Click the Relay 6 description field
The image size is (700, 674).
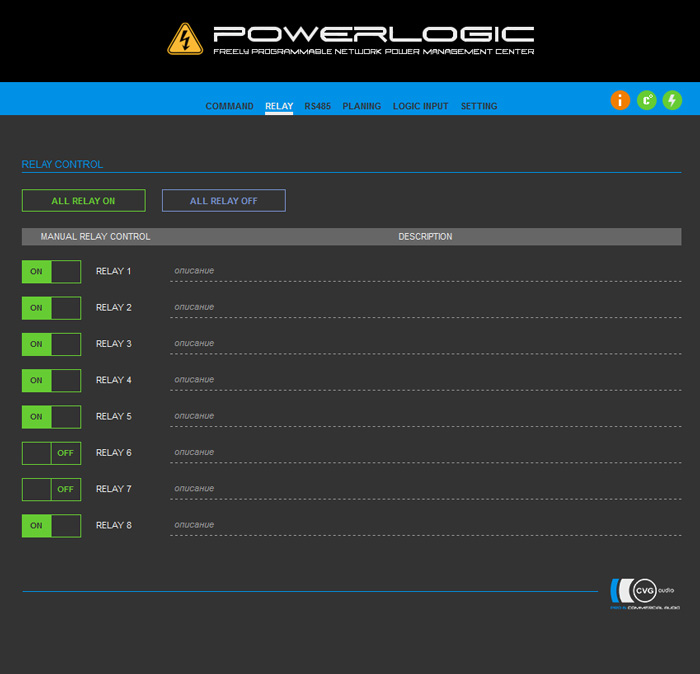[x=425, y=453]
